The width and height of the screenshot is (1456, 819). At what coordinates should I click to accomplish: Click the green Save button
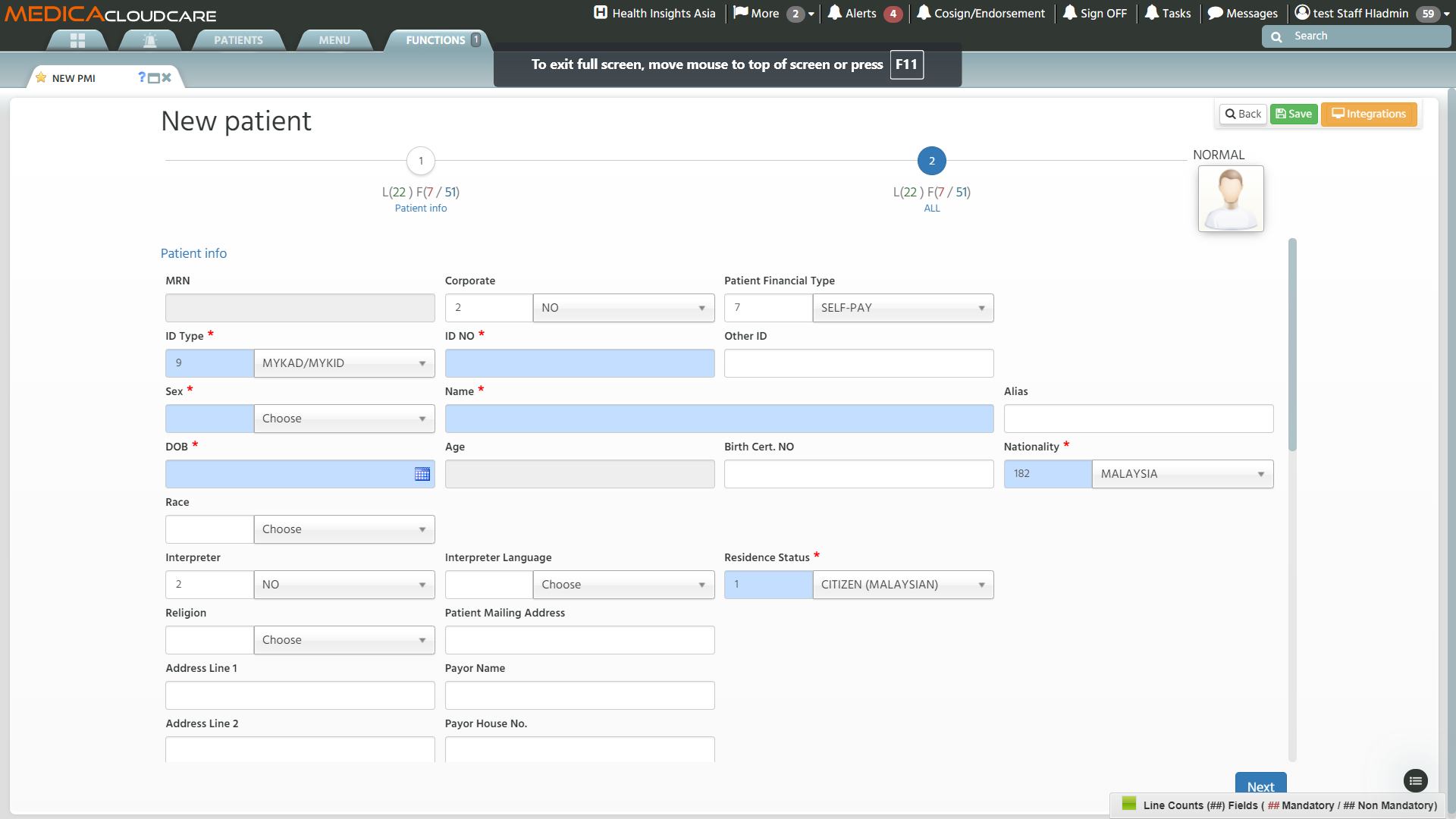[x=1293, y=114]
